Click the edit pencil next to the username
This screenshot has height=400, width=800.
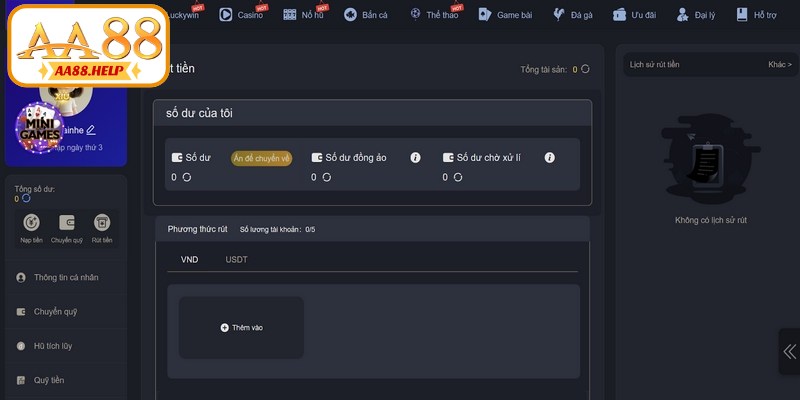(91, 130)
